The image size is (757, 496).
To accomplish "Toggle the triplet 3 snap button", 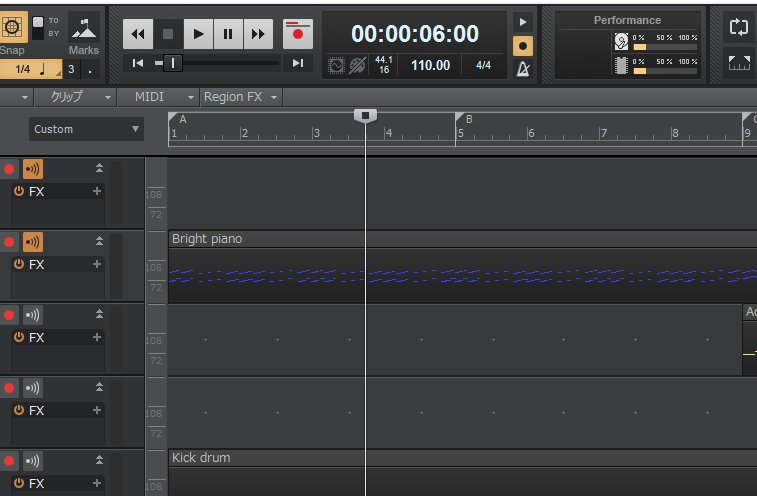I will (71, 69).
